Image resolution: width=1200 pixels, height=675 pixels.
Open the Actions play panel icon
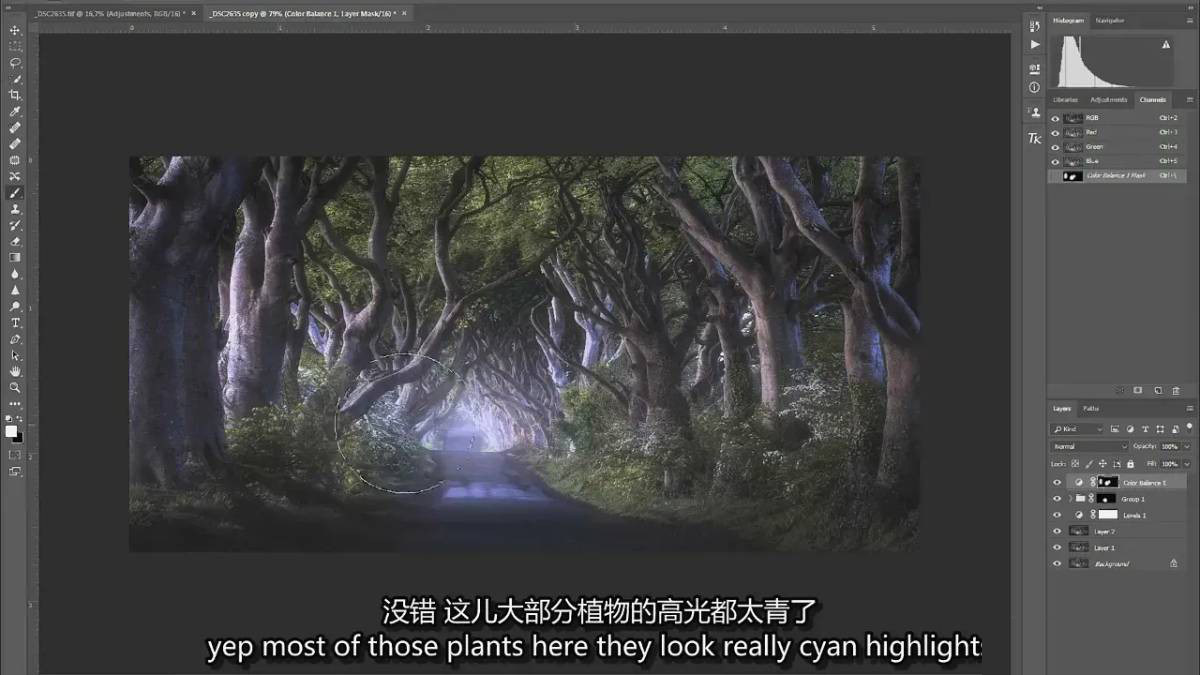[x=1035, y=44]
